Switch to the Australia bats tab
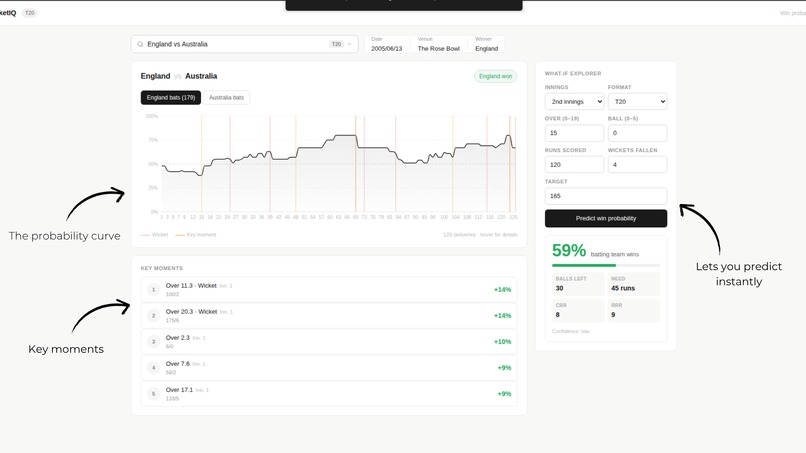The height and width of the screenshot is (453, 806). click(226, 98)
